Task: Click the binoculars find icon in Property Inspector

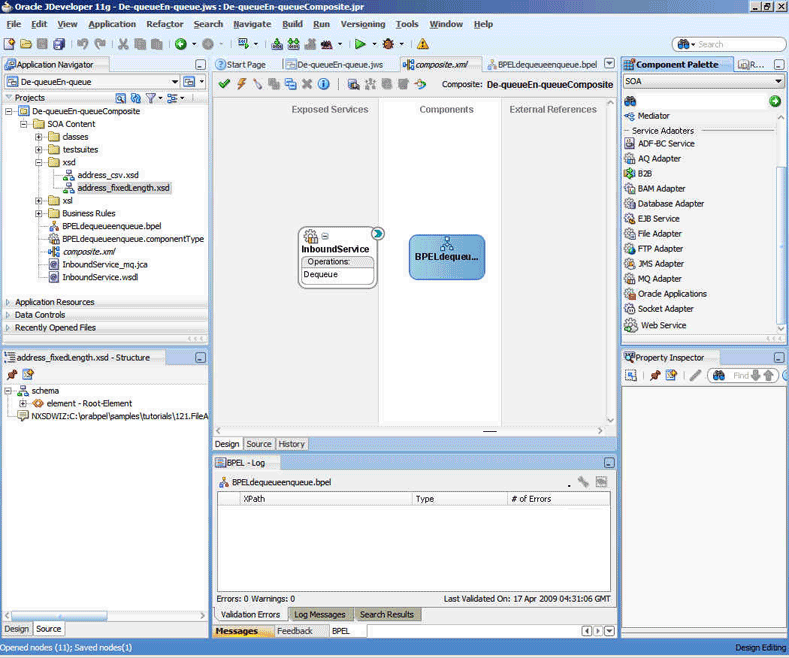Action: click(719, 375)
